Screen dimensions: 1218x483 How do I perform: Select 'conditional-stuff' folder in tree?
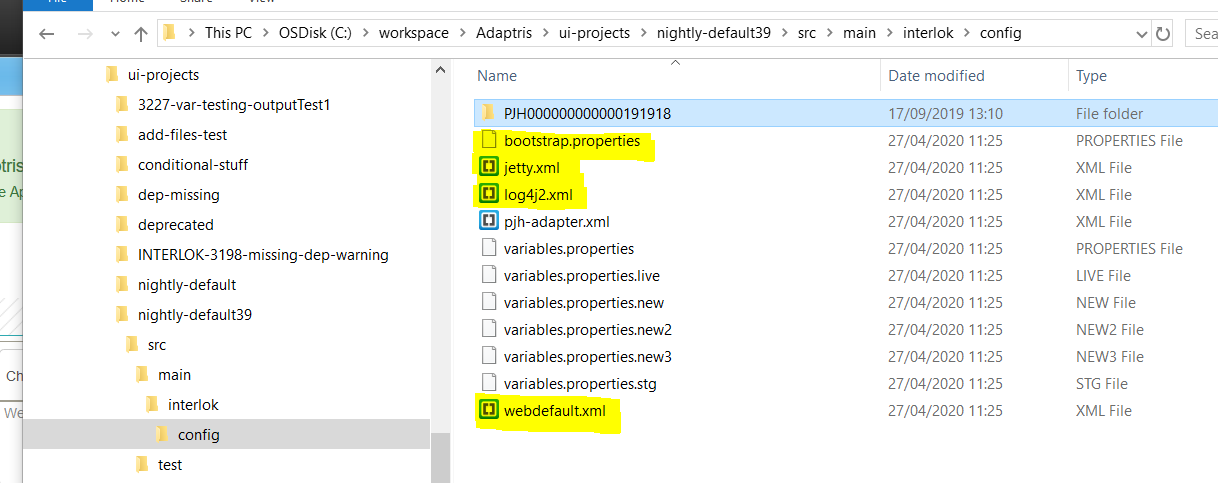pos(193,165)
